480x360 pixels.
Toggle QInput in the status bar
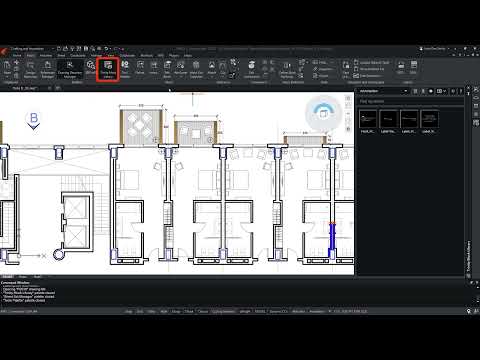203,311
